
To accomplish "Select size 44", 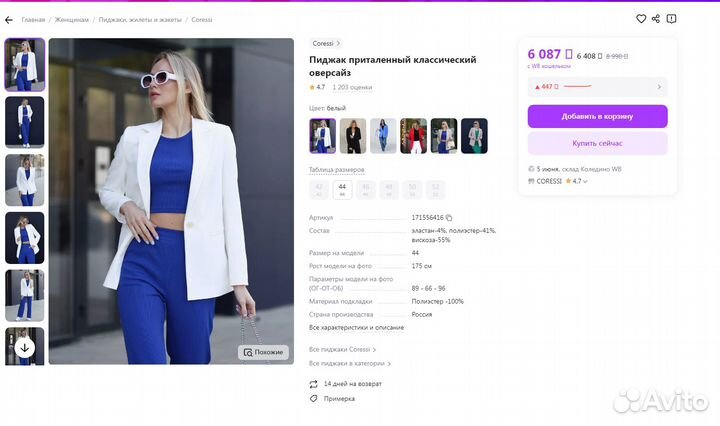I will [342, 189].
